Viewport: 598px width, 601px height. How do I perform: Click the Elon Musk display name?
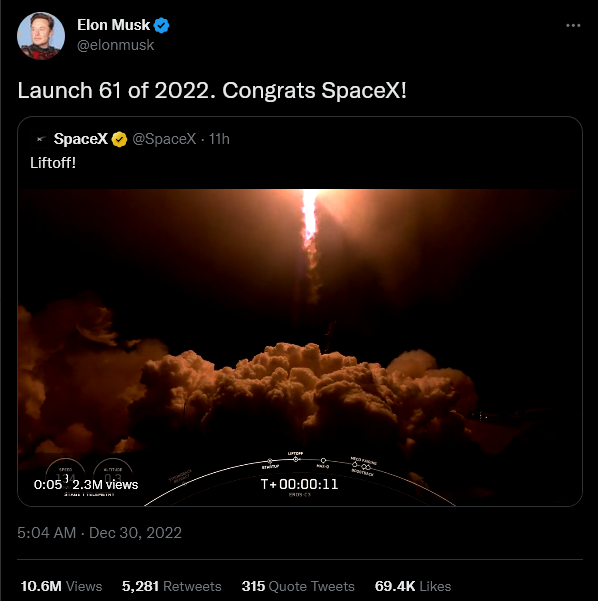(113, 25)
